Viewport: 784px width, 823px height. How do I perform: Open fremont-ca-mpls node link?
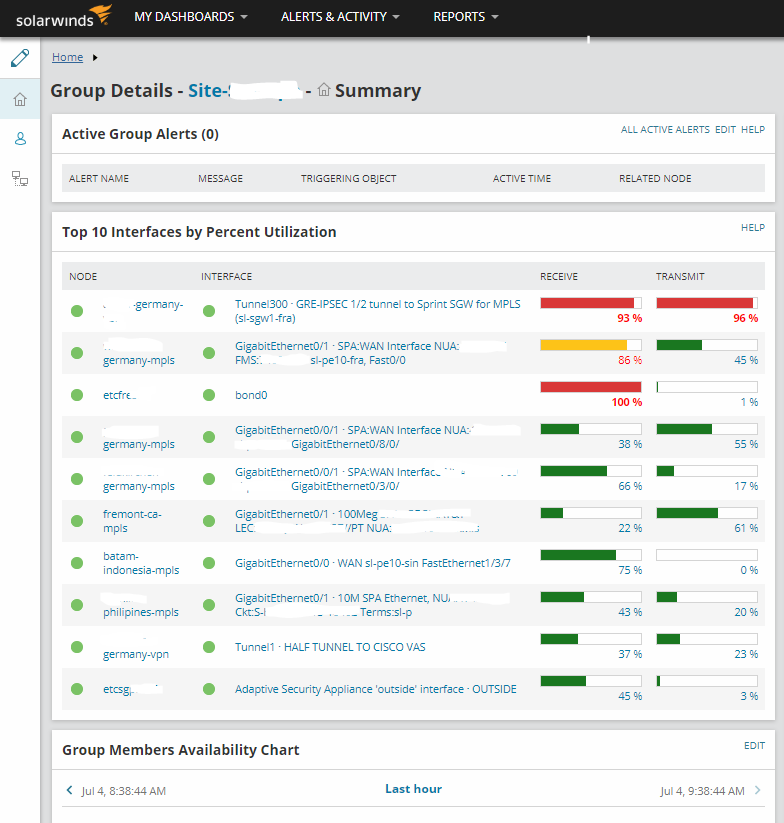[132, 521]
